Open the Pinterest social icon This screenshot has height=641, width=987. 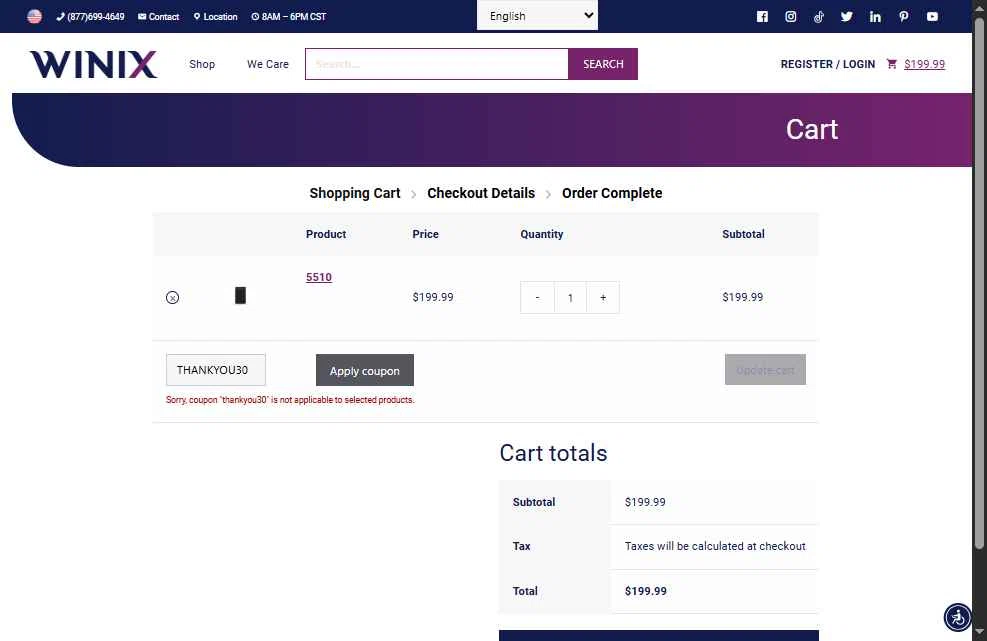(904, 16)
